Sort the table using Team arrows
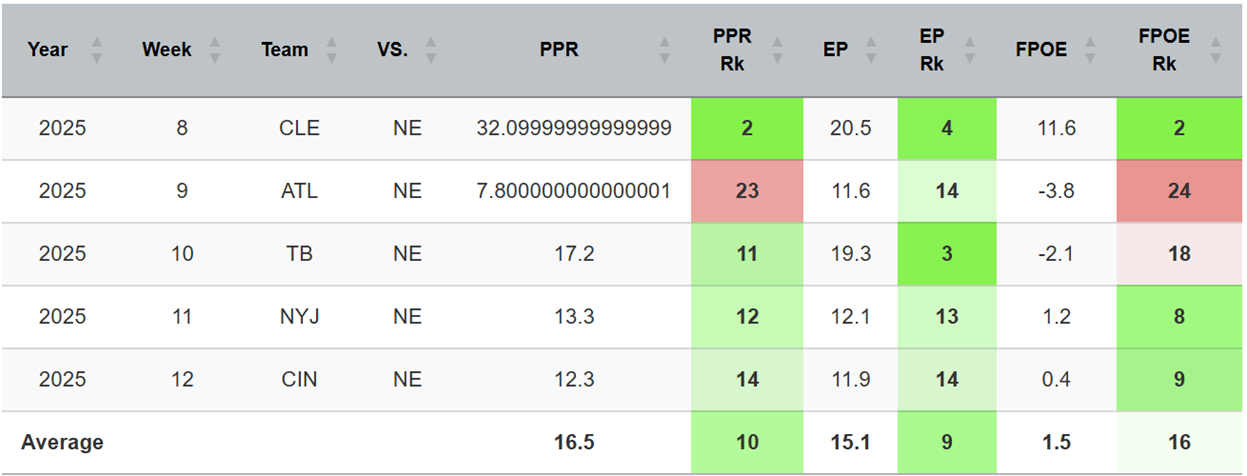Viewport: 1247px width, 476px height. (x=332, y=50)
